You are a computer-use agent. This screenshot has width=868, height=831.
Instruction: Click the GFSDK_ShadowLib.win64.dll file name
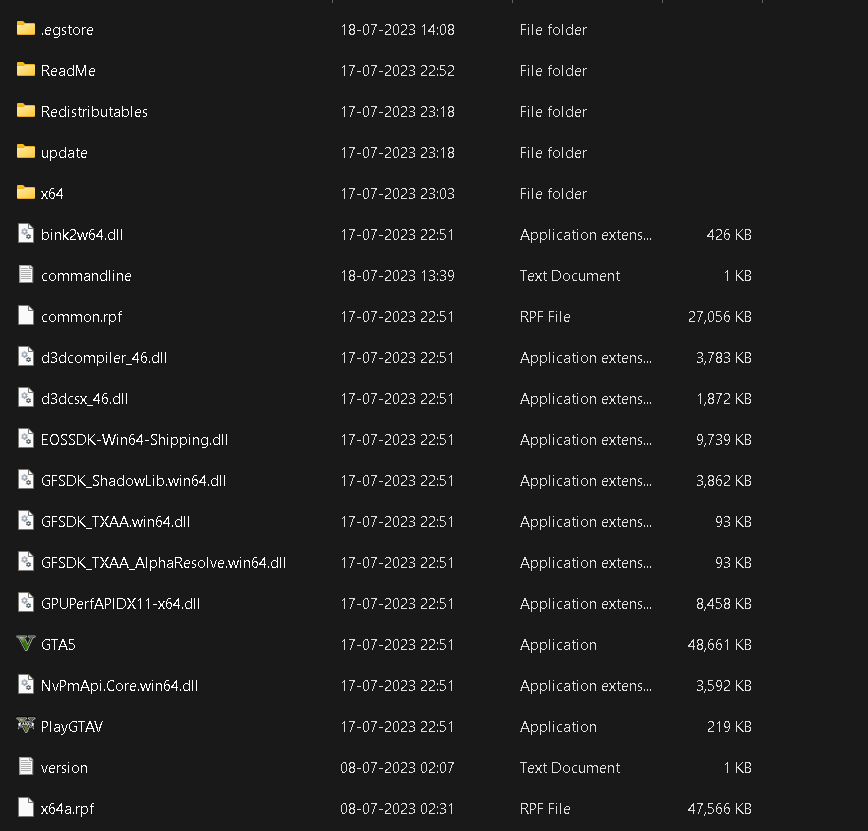133,481
